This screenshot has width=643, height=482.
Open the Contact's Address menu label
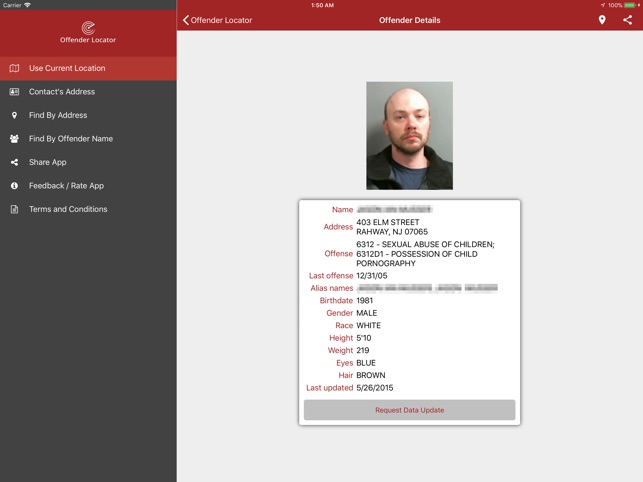pyautogui.click(x=62, y=92)
